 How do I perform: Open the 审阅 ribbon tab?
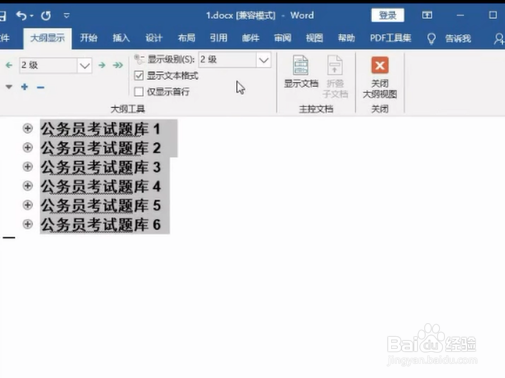point(282,38)
